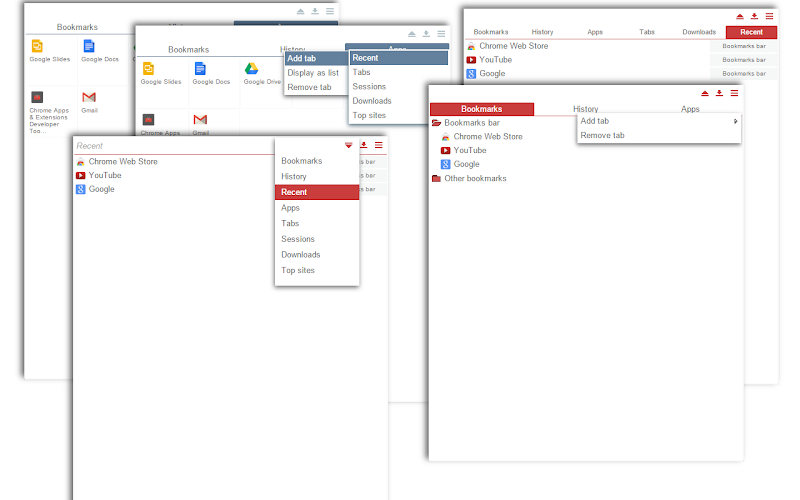Select Sessions in the red dropdown list

click(x=317, y=239)
